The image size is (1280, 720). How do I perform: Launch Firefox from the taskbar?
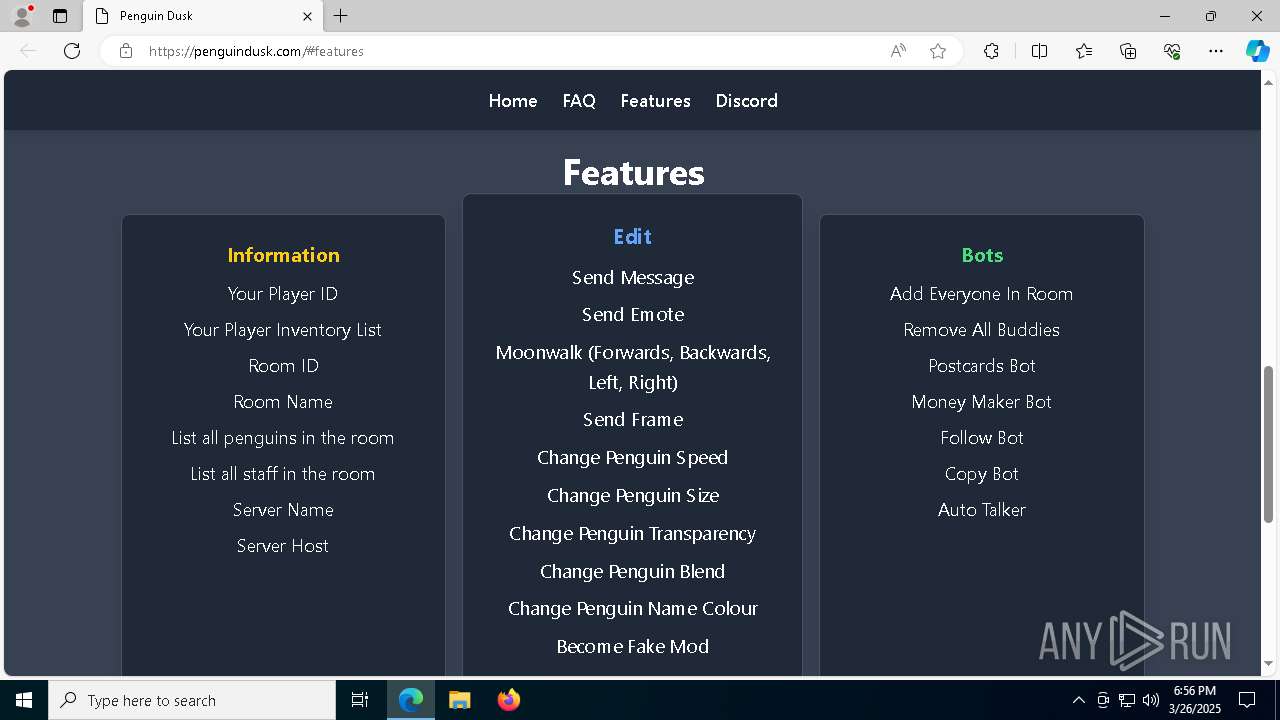click(x=509, y=700)
